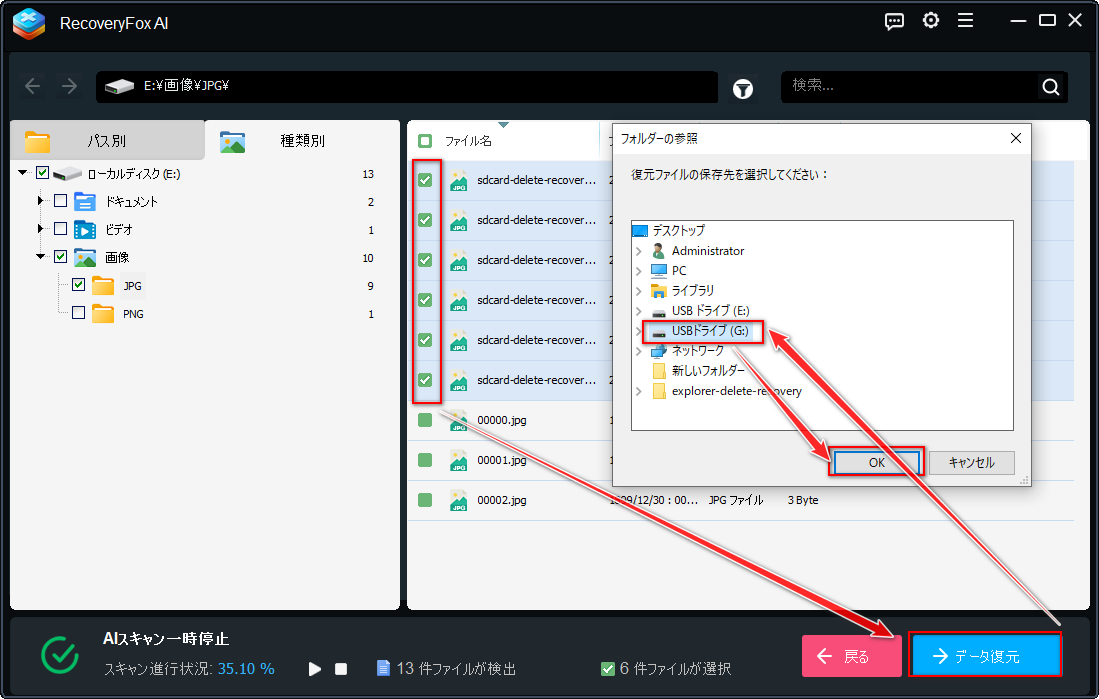Click the 3 Byte size cell
Viewport: 1099px width, 699px height.
(803, 500)
